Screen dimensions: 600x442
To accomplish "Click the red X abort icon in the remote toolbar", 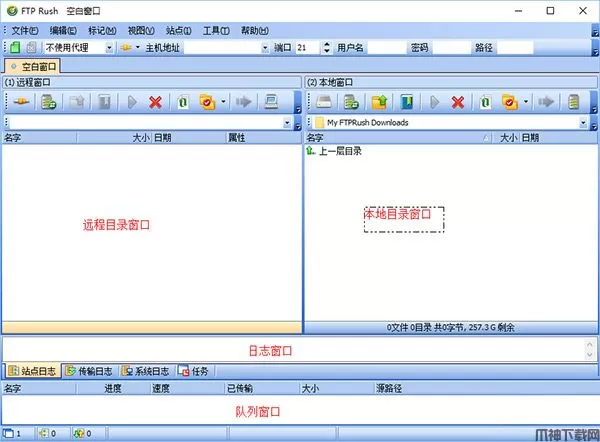I will point(155,102).
